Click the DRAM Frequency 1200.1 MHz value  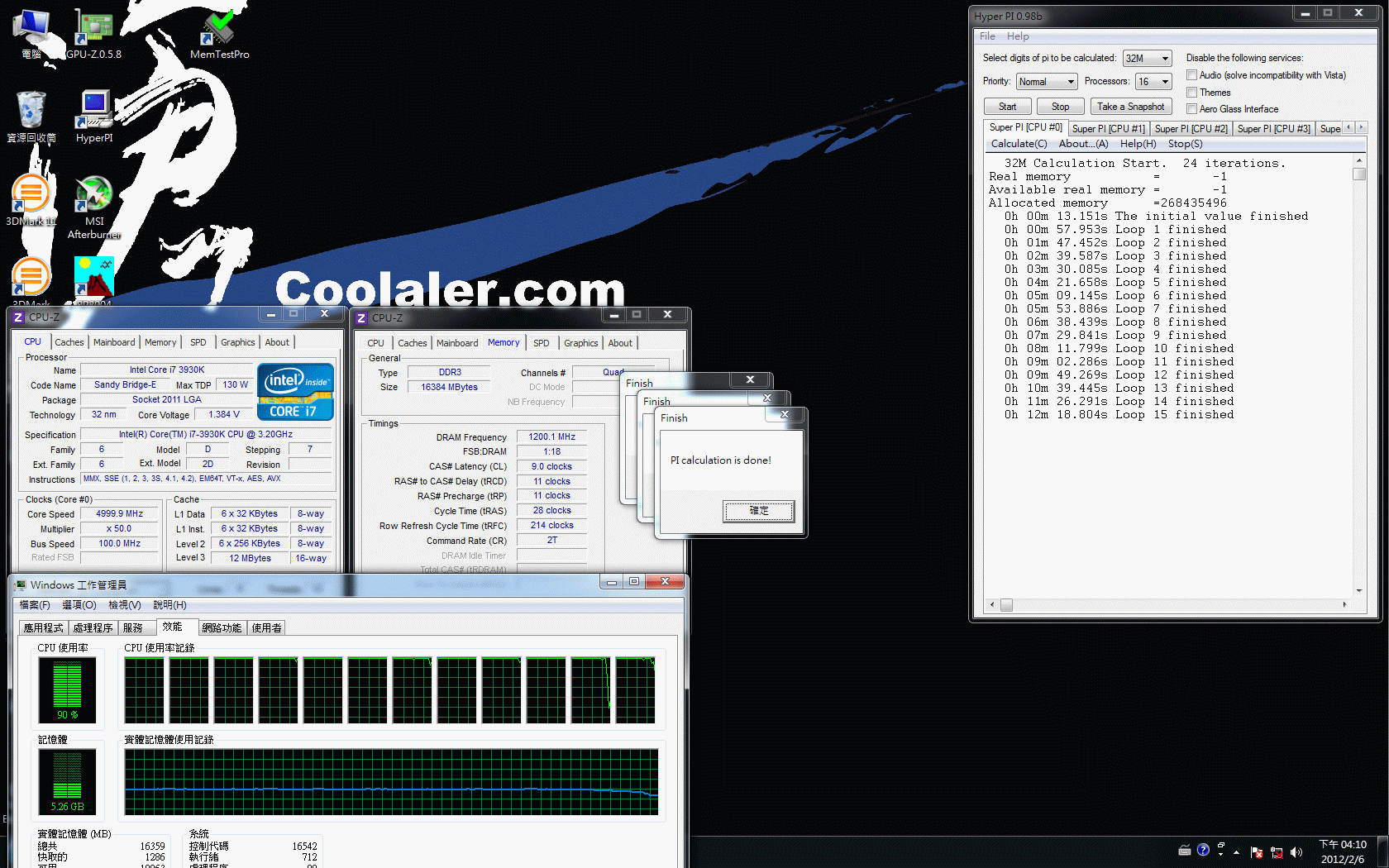pos(551,437)
